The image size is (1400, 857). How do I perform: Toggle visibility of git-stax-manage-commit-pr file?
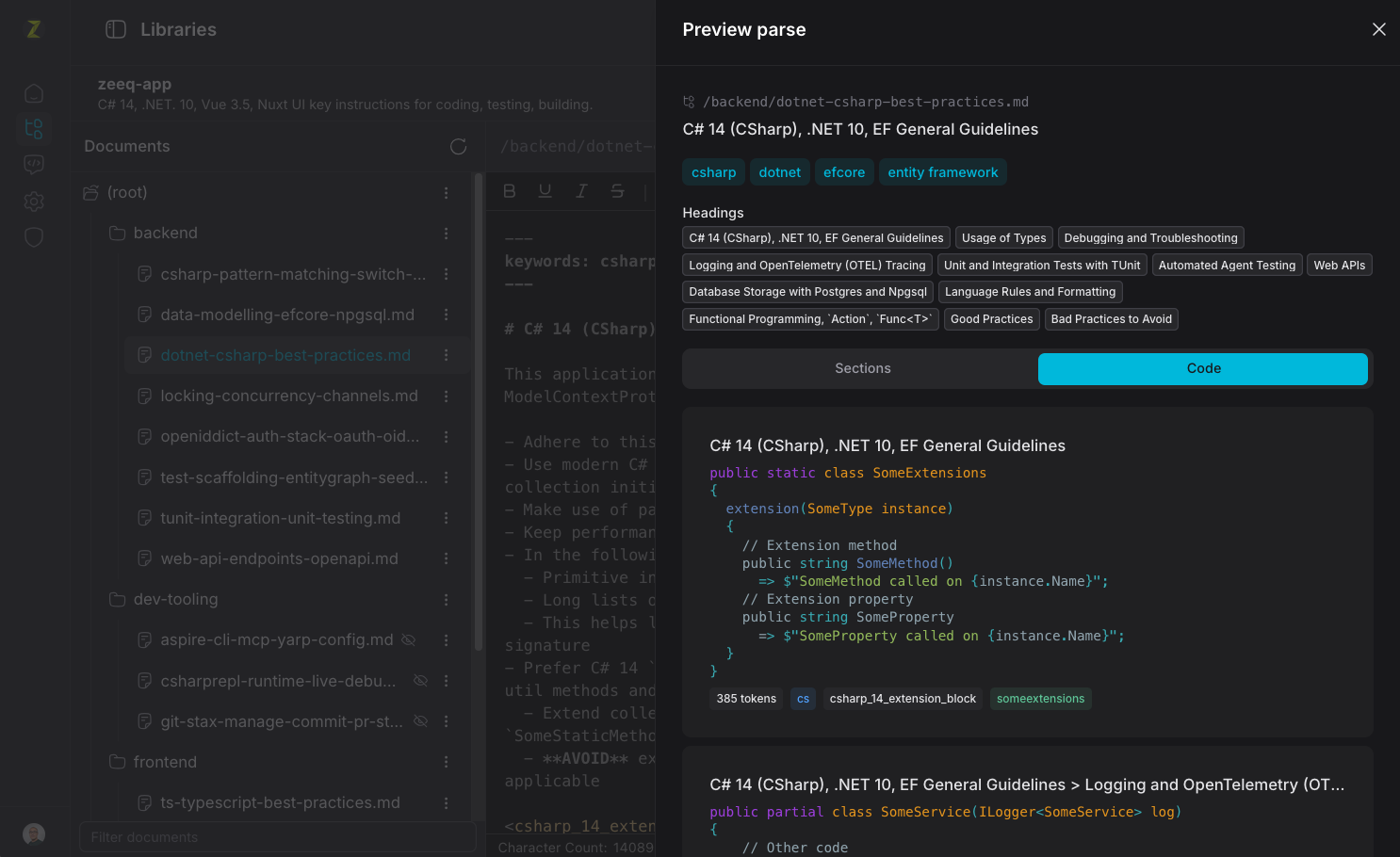(421, 721)
